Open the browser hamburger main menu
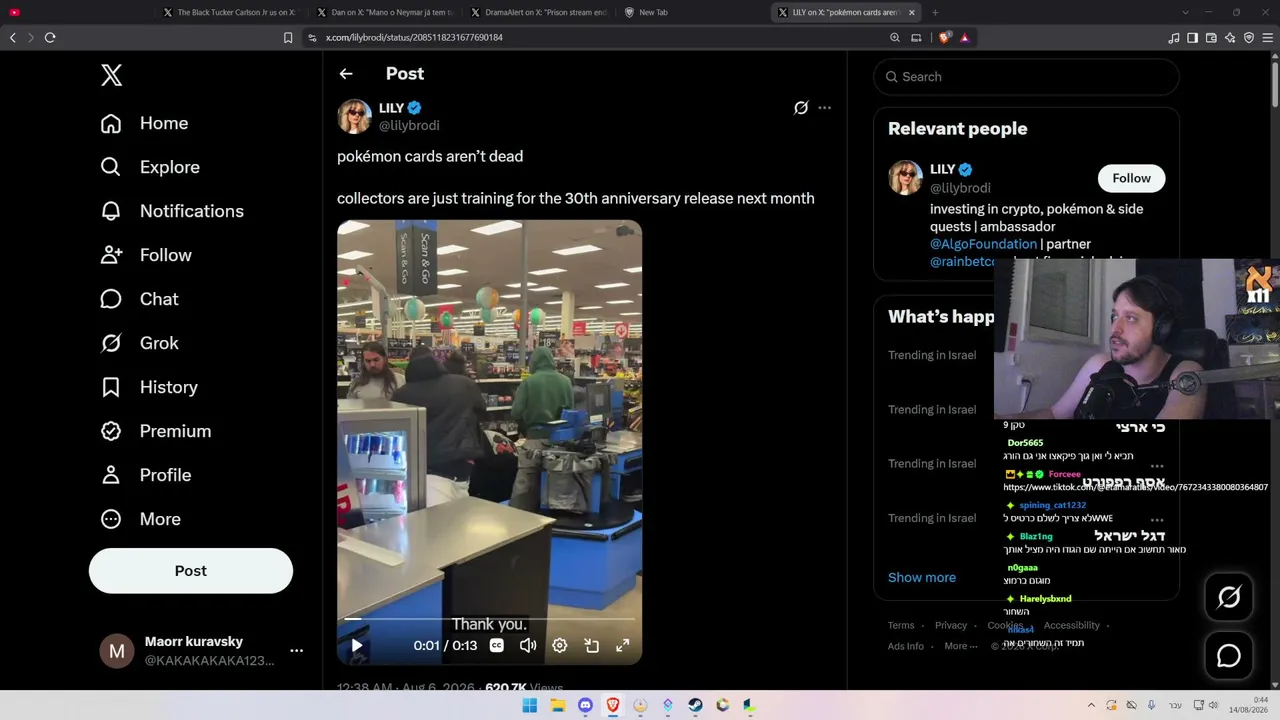The width and height of the screenshot is (1280, 720). click(x=1268, y=38)
